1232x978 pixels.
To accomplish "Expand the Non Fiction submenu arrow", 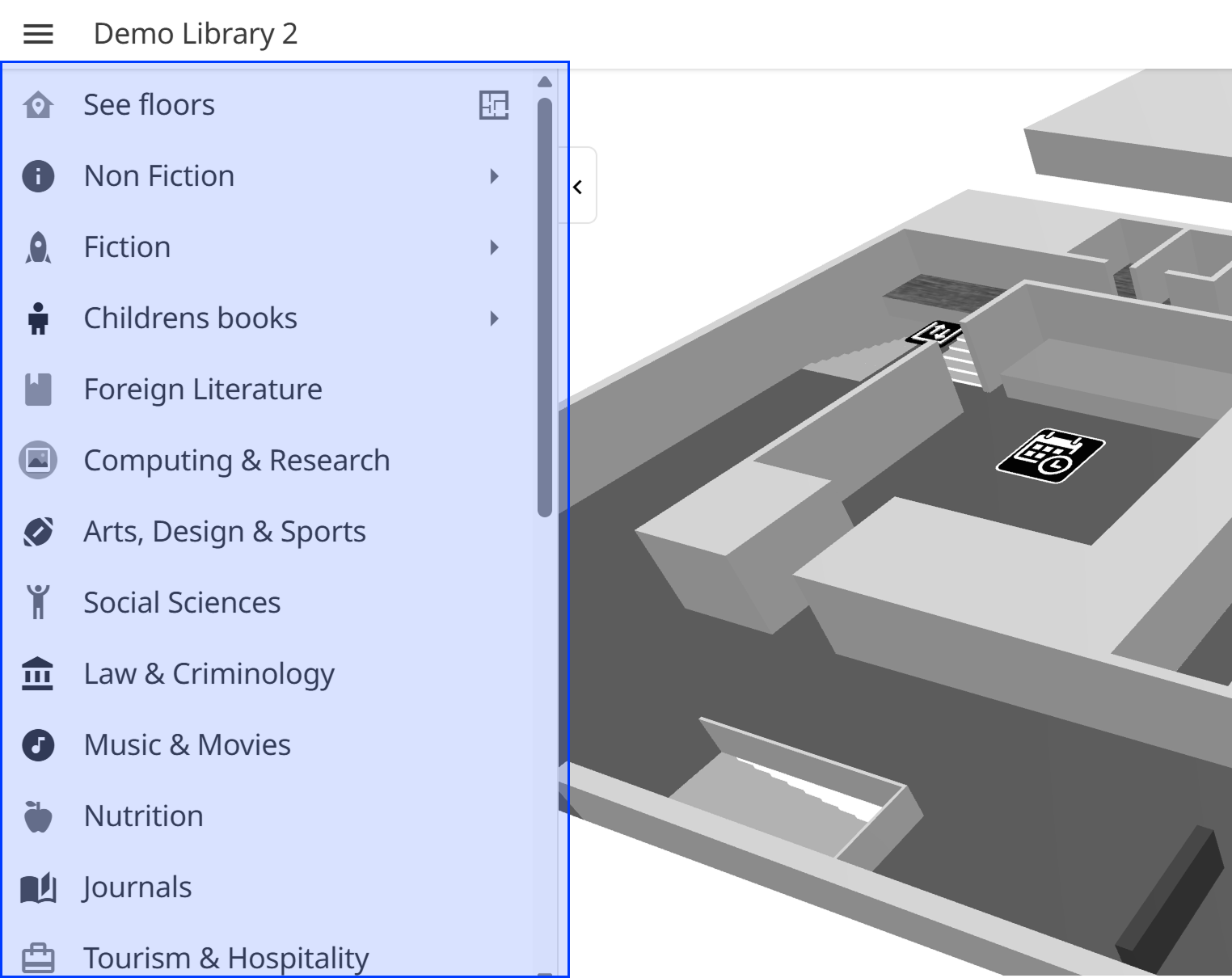I will coord(494,176).
